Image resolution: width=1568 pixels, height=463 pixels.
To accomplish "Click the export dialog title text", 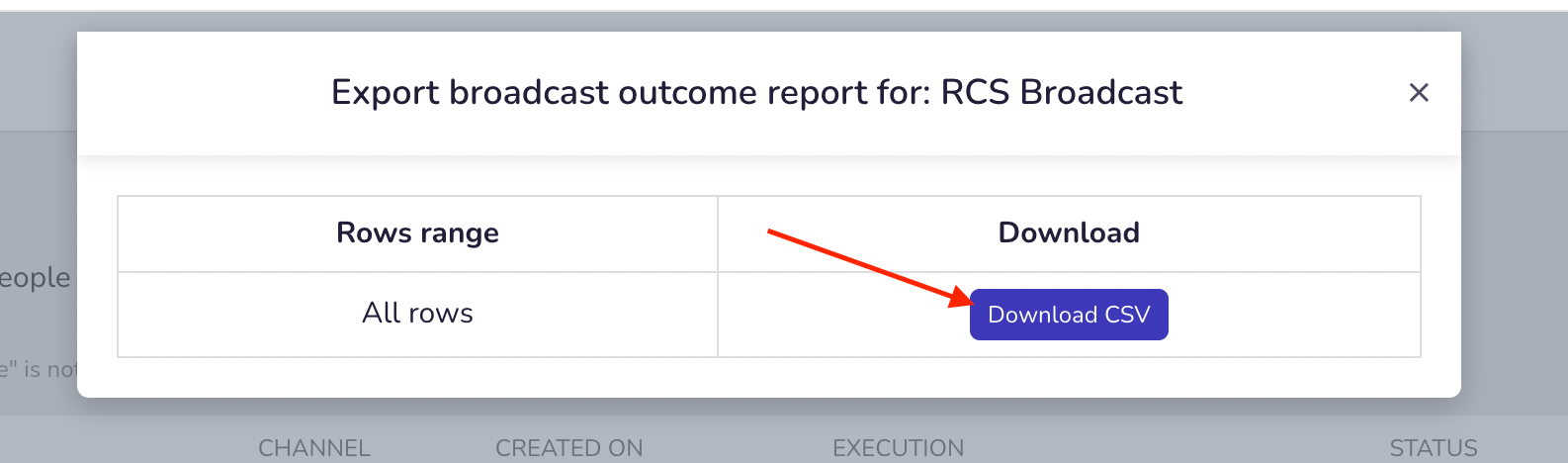I will (x=756, y=92).
